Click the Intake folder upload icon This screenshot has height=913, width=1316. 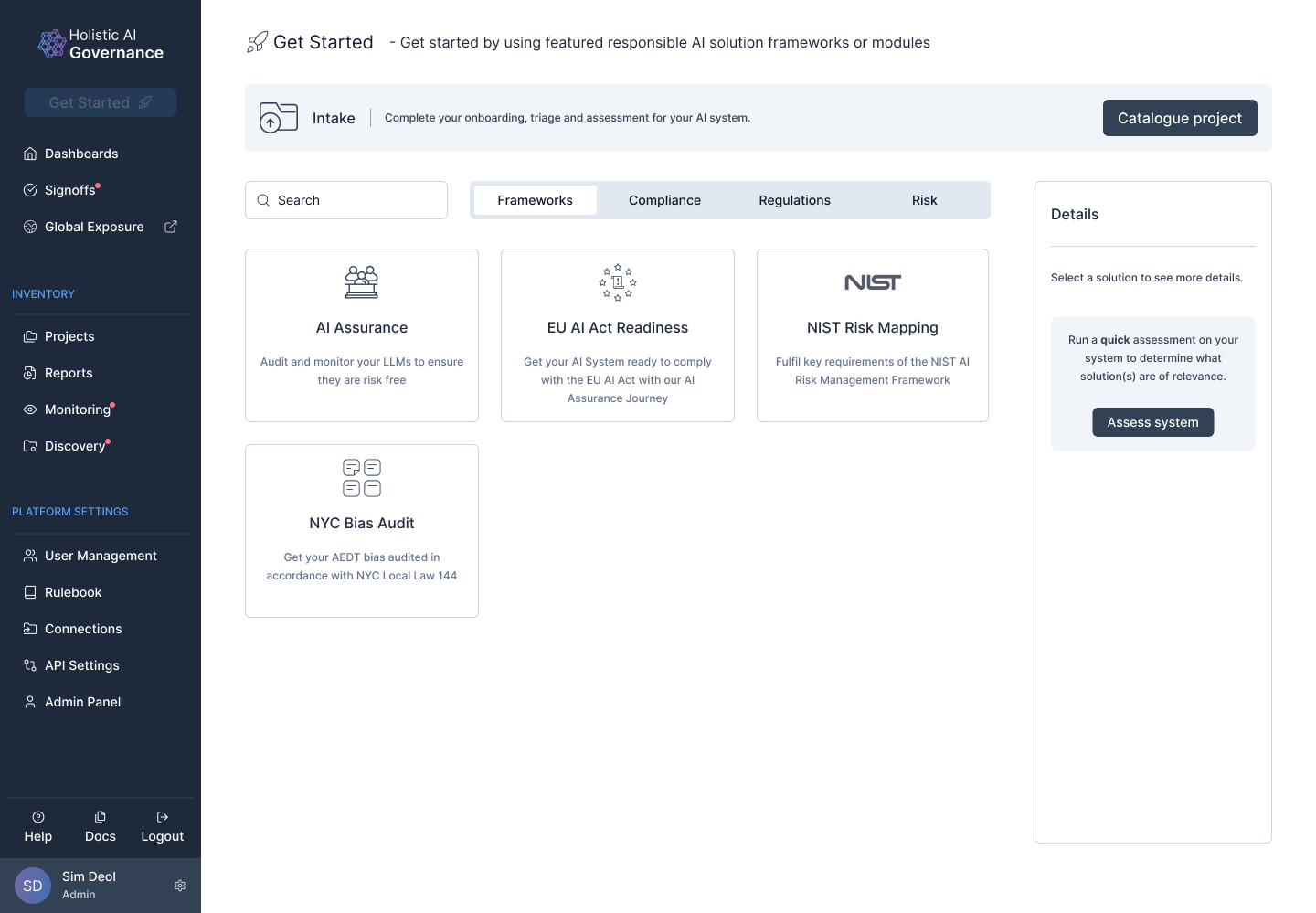tap(279, 118)
